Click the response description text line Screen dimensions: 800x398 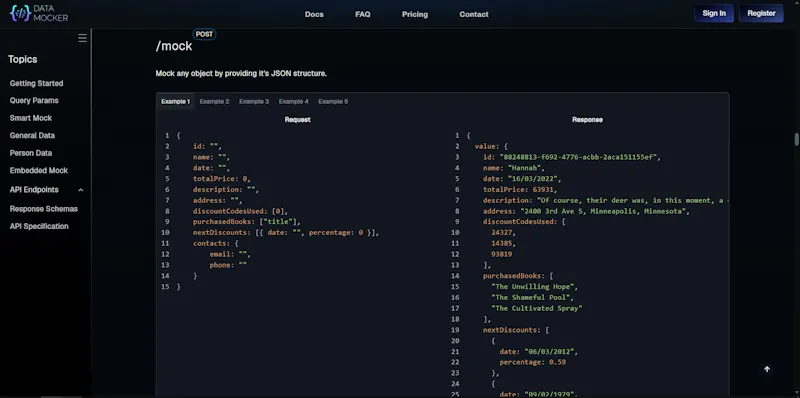click(x=606, y=200)
